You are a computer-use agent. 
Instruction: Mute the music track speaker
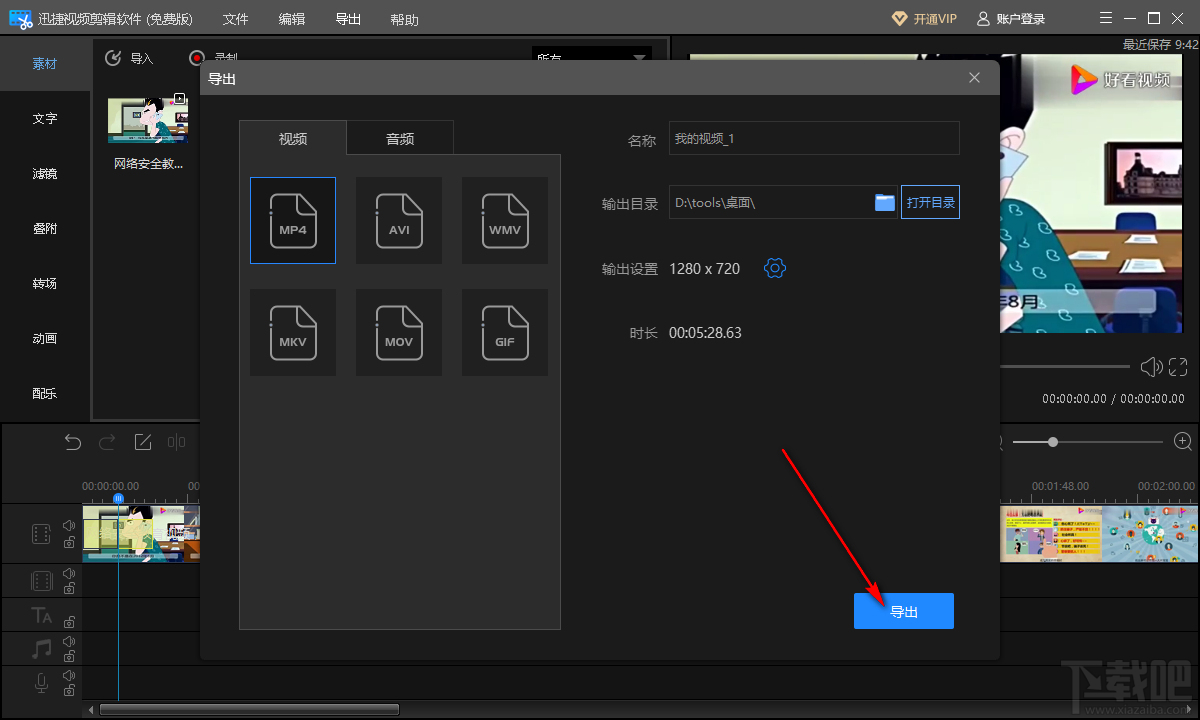click(69, 641)
